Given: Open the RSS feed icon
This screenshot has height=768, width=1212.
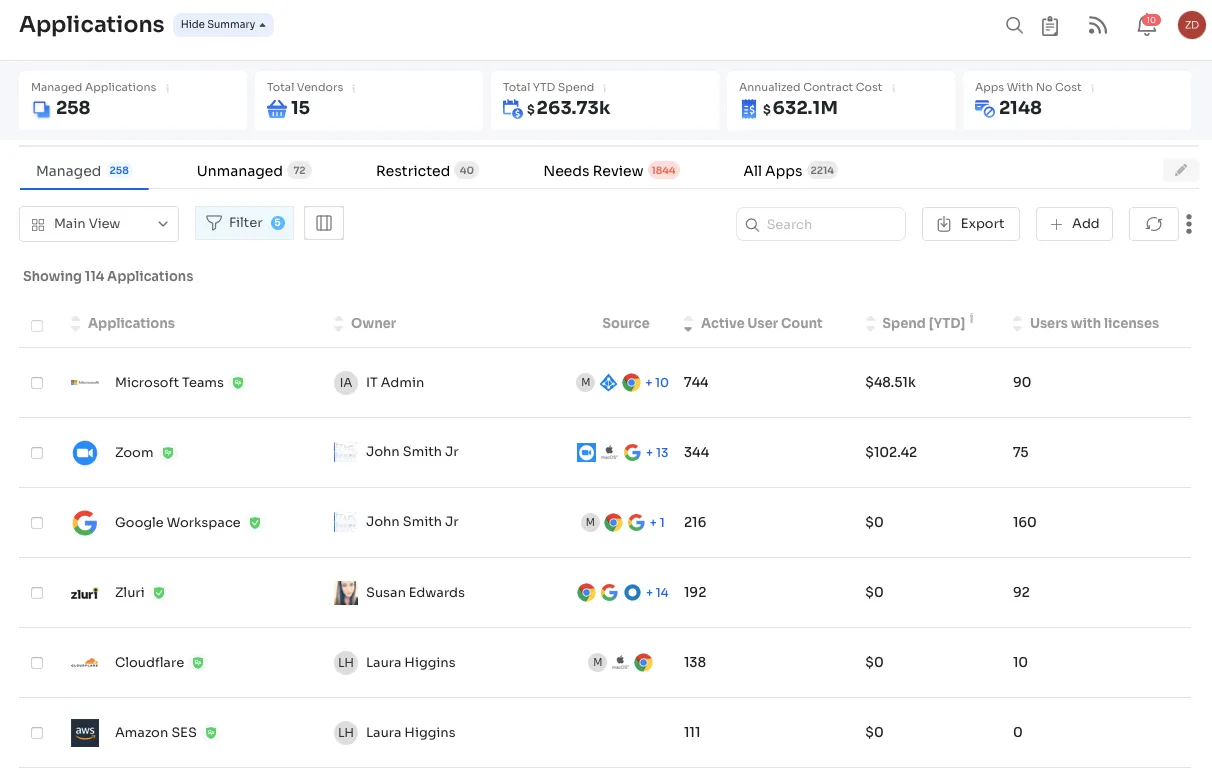Looking at the screenshot, I should pyautogui.click(x=1098, y=26).
